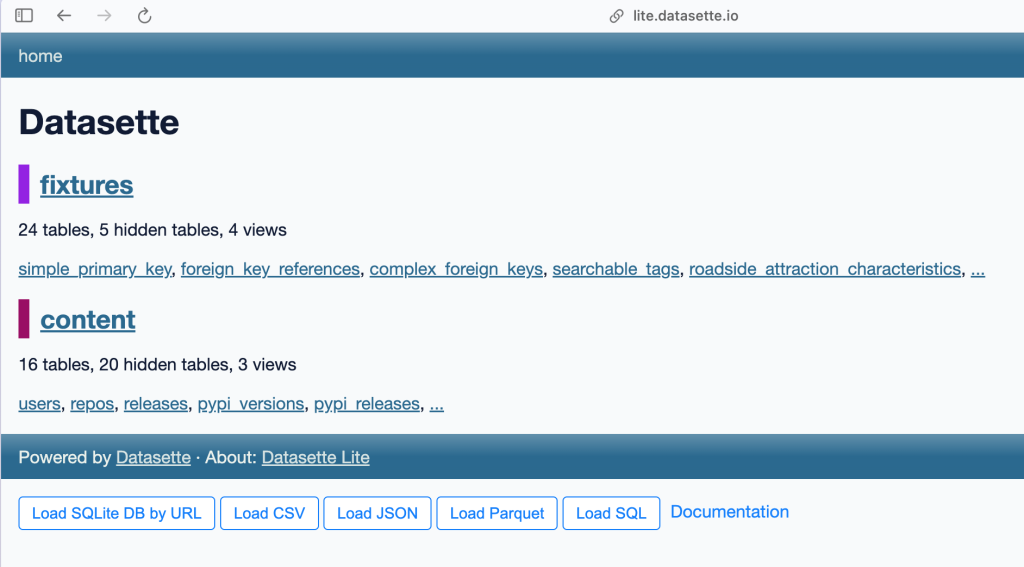Open the pypi_versions table
The image size is (1024, 567).
tap(251, 404)
